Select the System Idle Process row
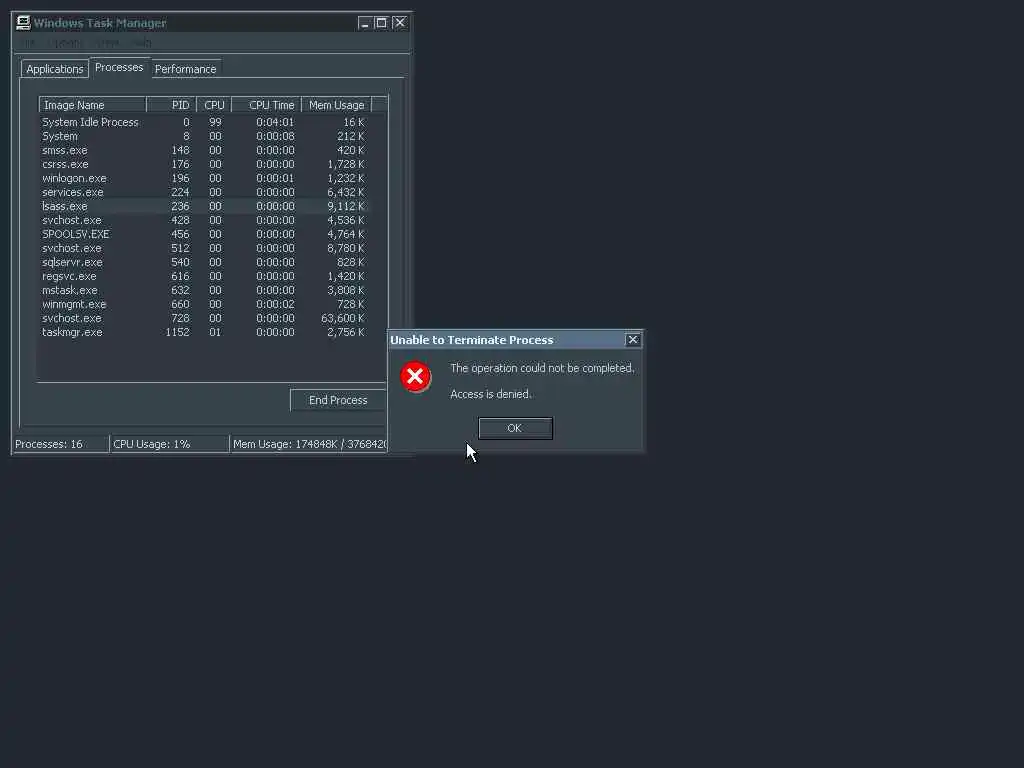The height and width of the screenshot is (768, 1024). pos(204,122)
